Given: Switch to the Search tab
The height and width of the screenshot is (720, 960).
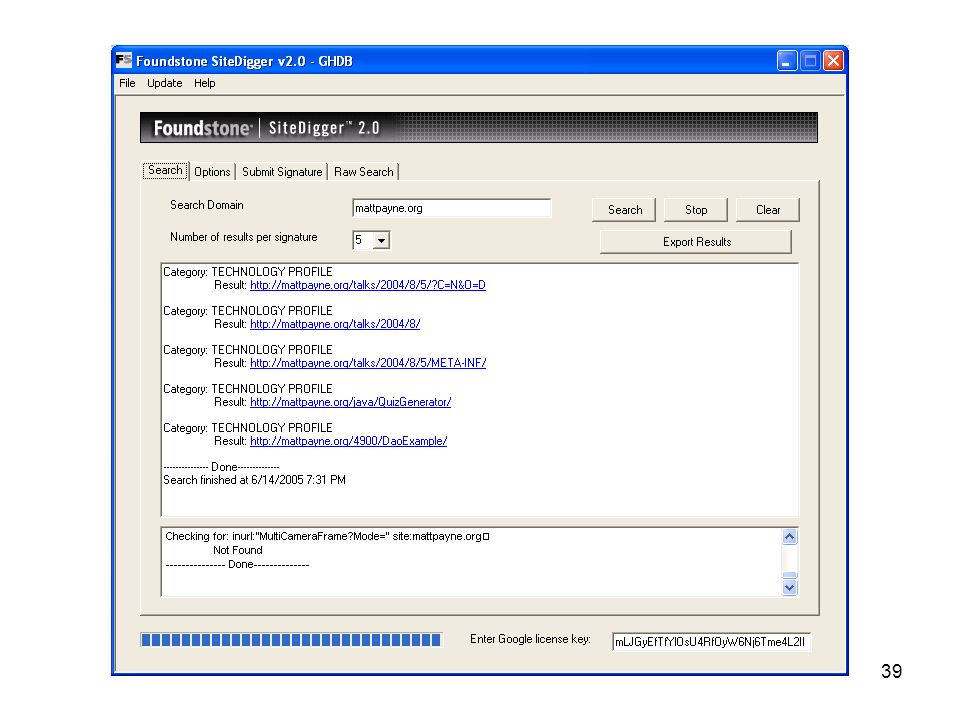Looking at the screenshot, I should (x=165, y=170).
